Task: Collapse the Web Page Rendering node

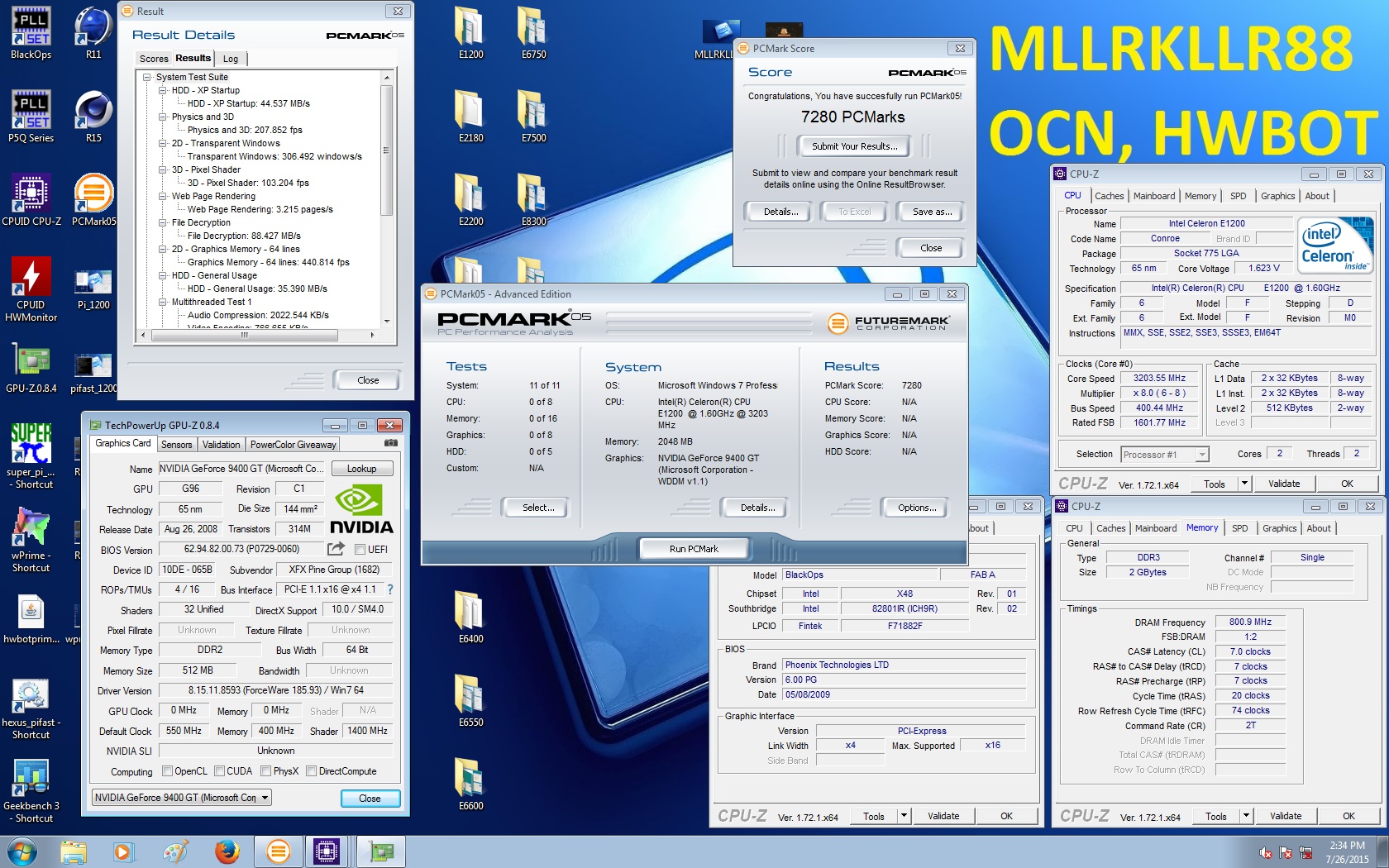Action: coord(163,196)
